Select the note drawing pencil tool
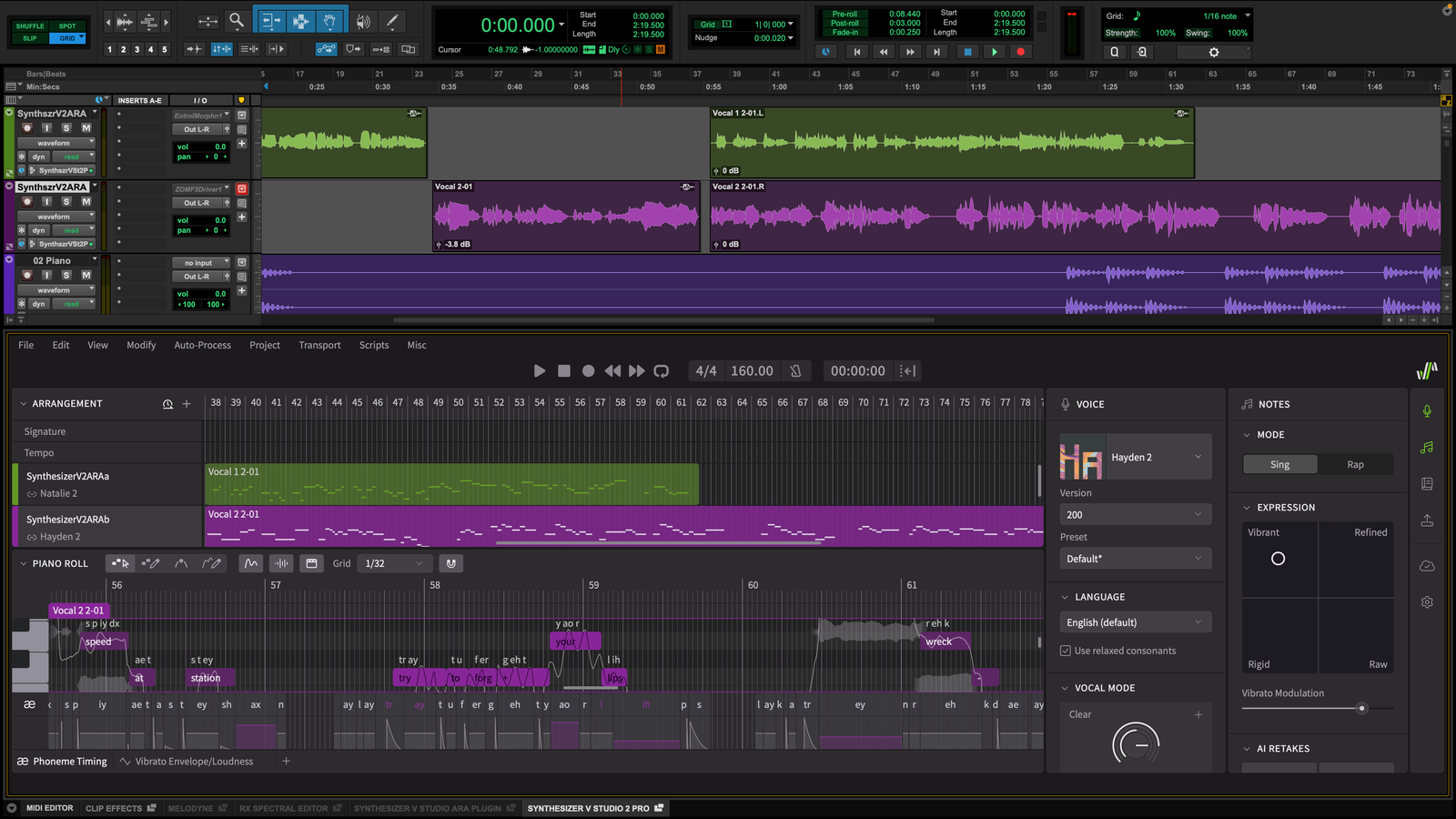The image size is (1456, 819). [151, 563]
